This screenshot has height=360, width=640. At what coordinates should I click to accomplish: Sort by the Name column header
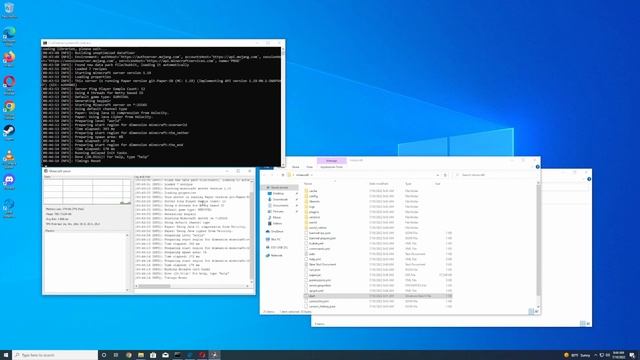point(308,184)
